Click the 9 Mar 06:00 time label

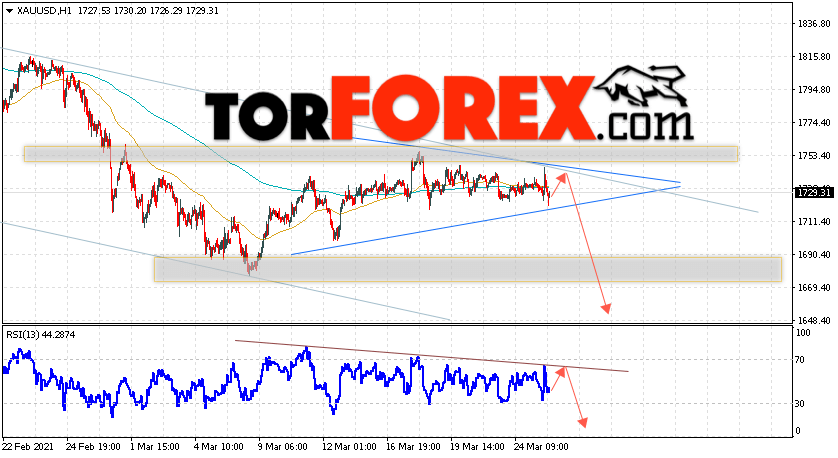pyautogui.click(x=283, y=447)
